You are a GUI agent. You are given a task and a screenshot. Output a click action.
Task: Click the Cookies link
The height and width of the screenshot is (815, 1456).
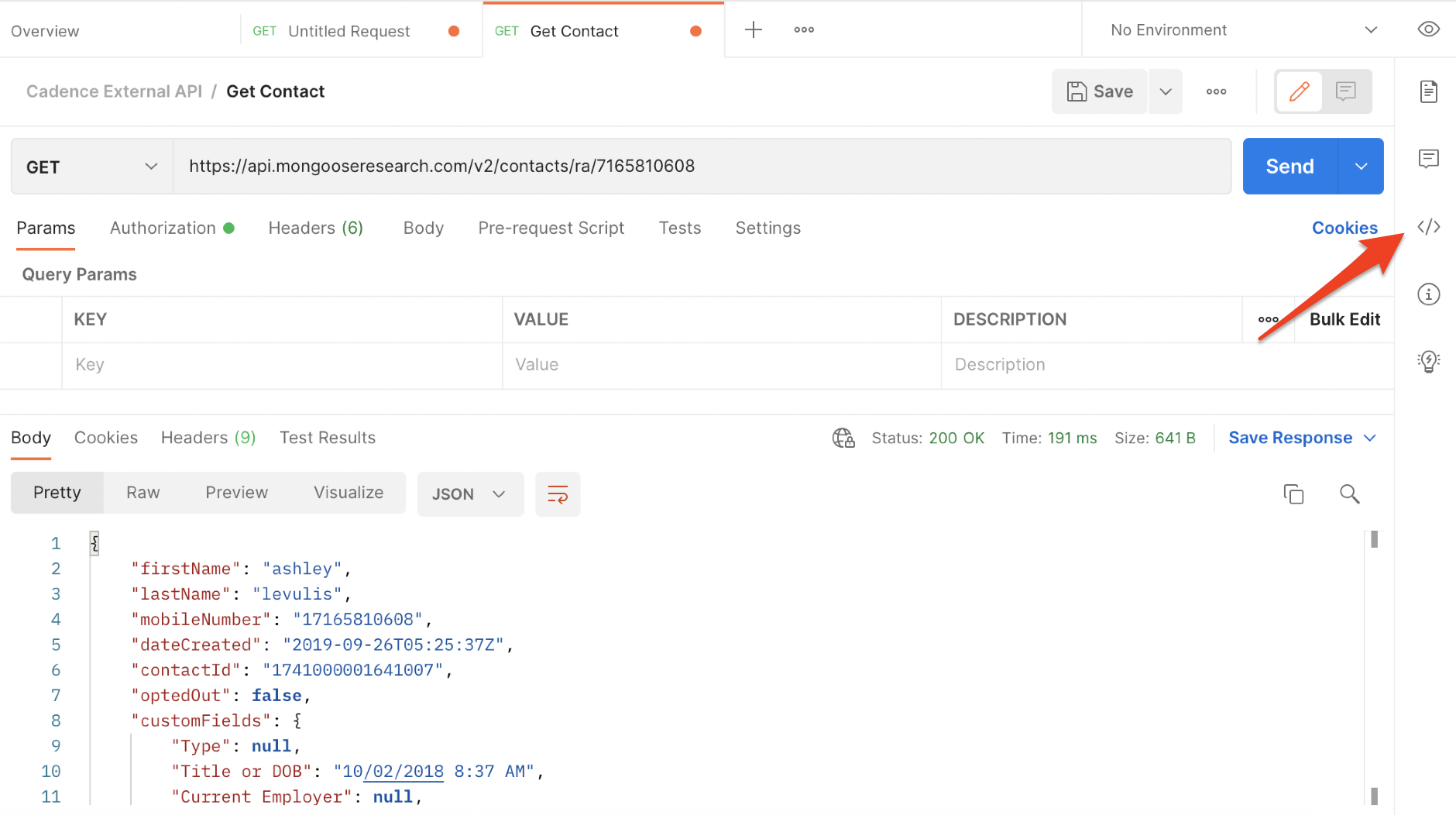(1344, 228)
